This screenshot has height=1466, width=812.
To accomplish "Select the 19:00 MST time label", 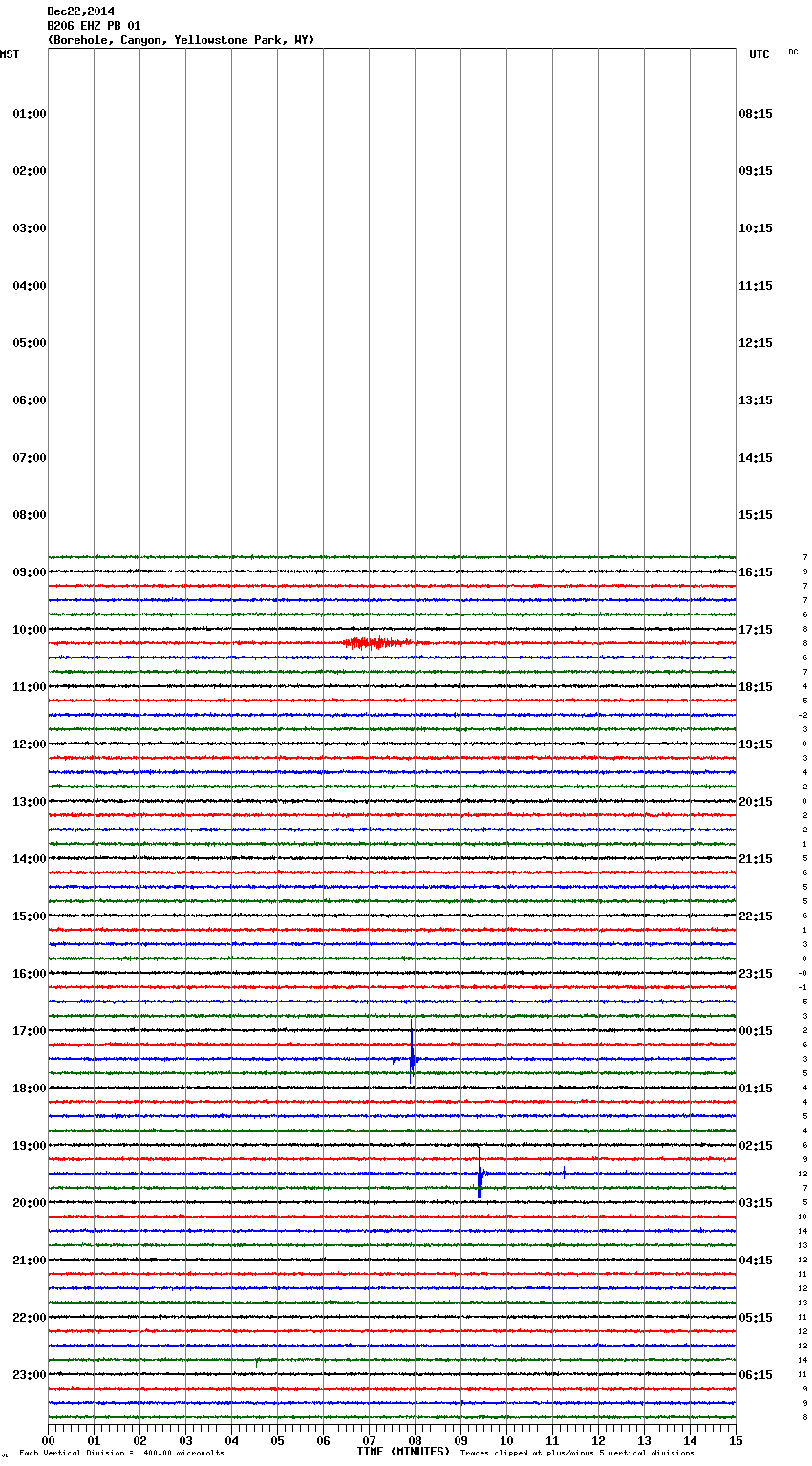I will pyautogui.click(x=30, y=1146).
